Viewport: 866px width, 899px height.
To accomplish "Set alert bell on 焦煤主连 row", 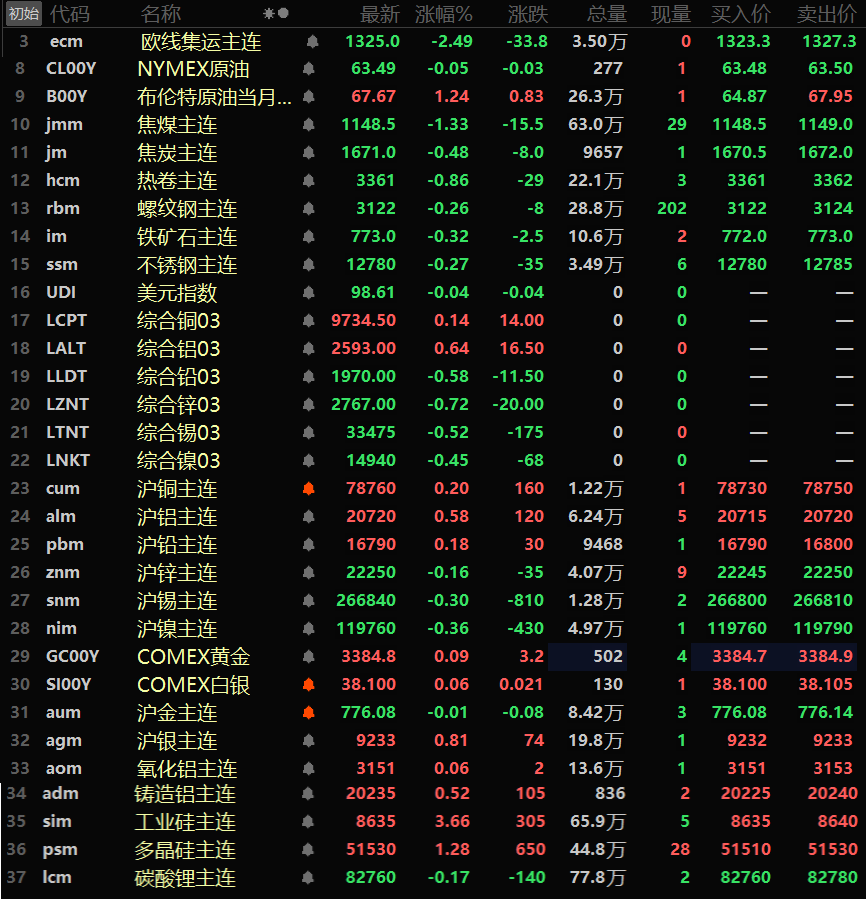I will click(308, 125).
